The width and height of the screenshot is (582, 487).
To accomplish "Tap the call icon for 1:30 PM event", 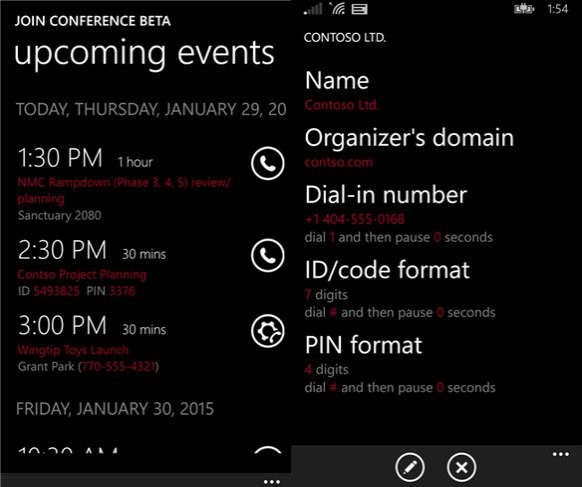I will [268, 163].
